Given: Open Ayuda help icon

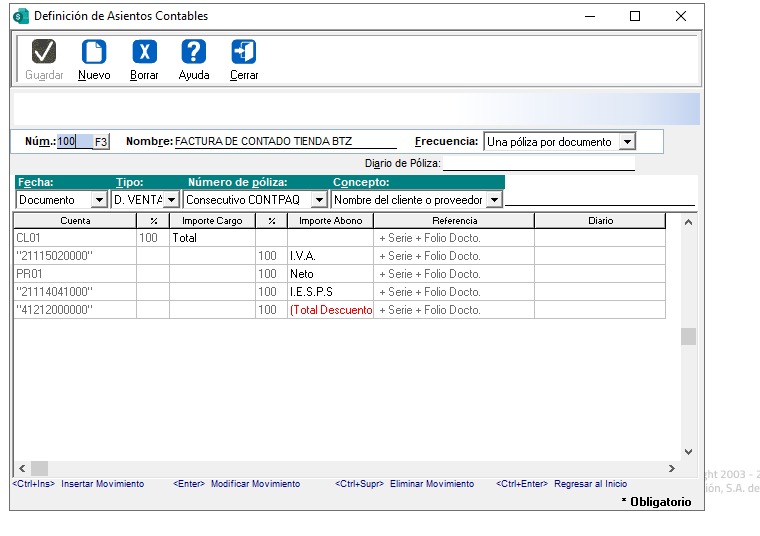Looking at the screenshot, I should pyautogui.click(x=193, y=52).
